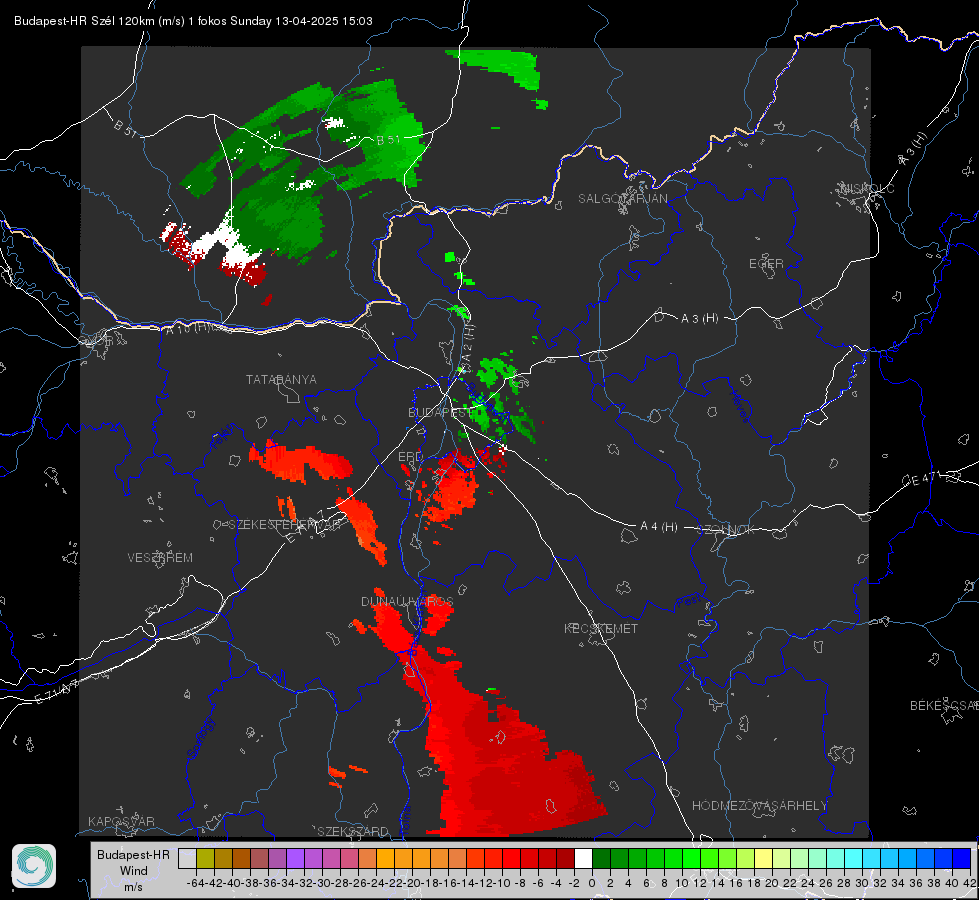979x900 pixels.
Task: Select the blue Somogy county label
Action: [x=200, y=738]
